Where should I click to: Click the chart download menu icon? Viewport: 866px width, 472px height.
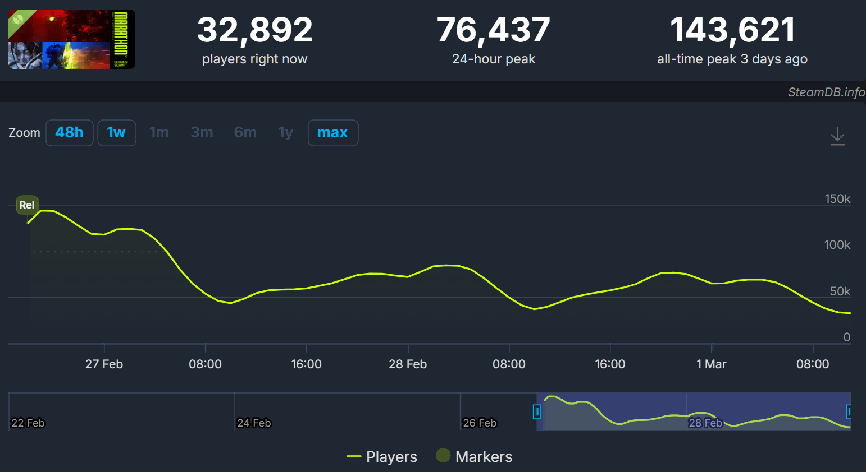838,137
